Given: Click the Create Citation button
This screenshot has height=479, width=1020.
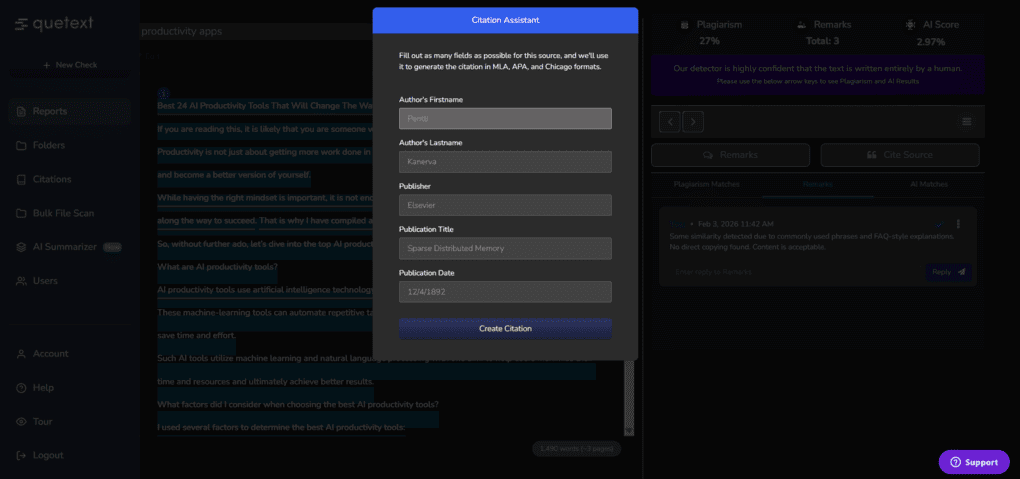Looking at the screenshot, I should (x=505, y=329).
